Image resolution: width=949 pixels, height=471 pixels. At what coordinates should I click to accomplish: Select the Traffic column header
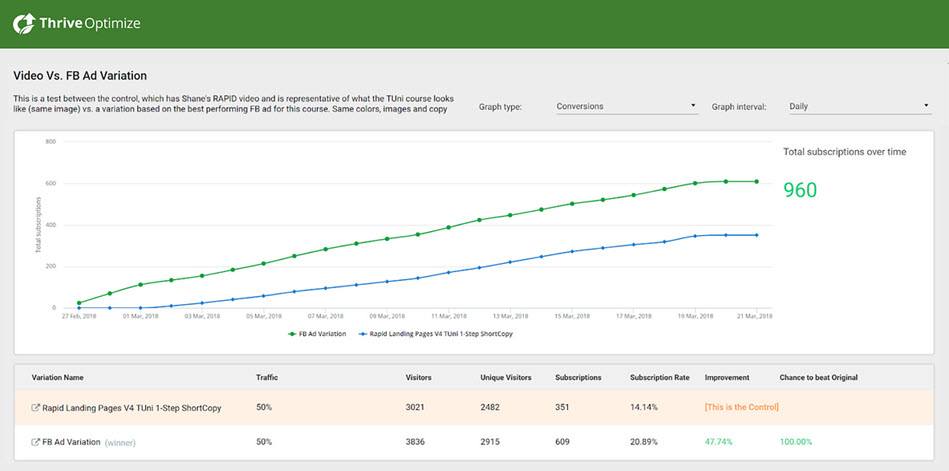tap(267, 378)
